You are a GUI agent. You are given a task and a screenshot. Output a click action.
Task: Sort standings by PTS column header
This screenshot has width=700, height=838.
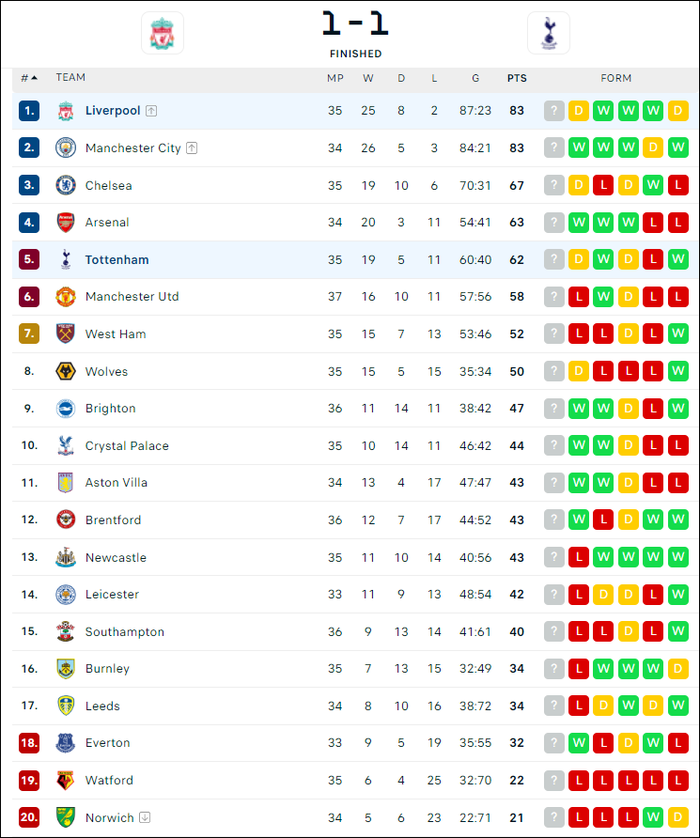(x=517, y=78)
